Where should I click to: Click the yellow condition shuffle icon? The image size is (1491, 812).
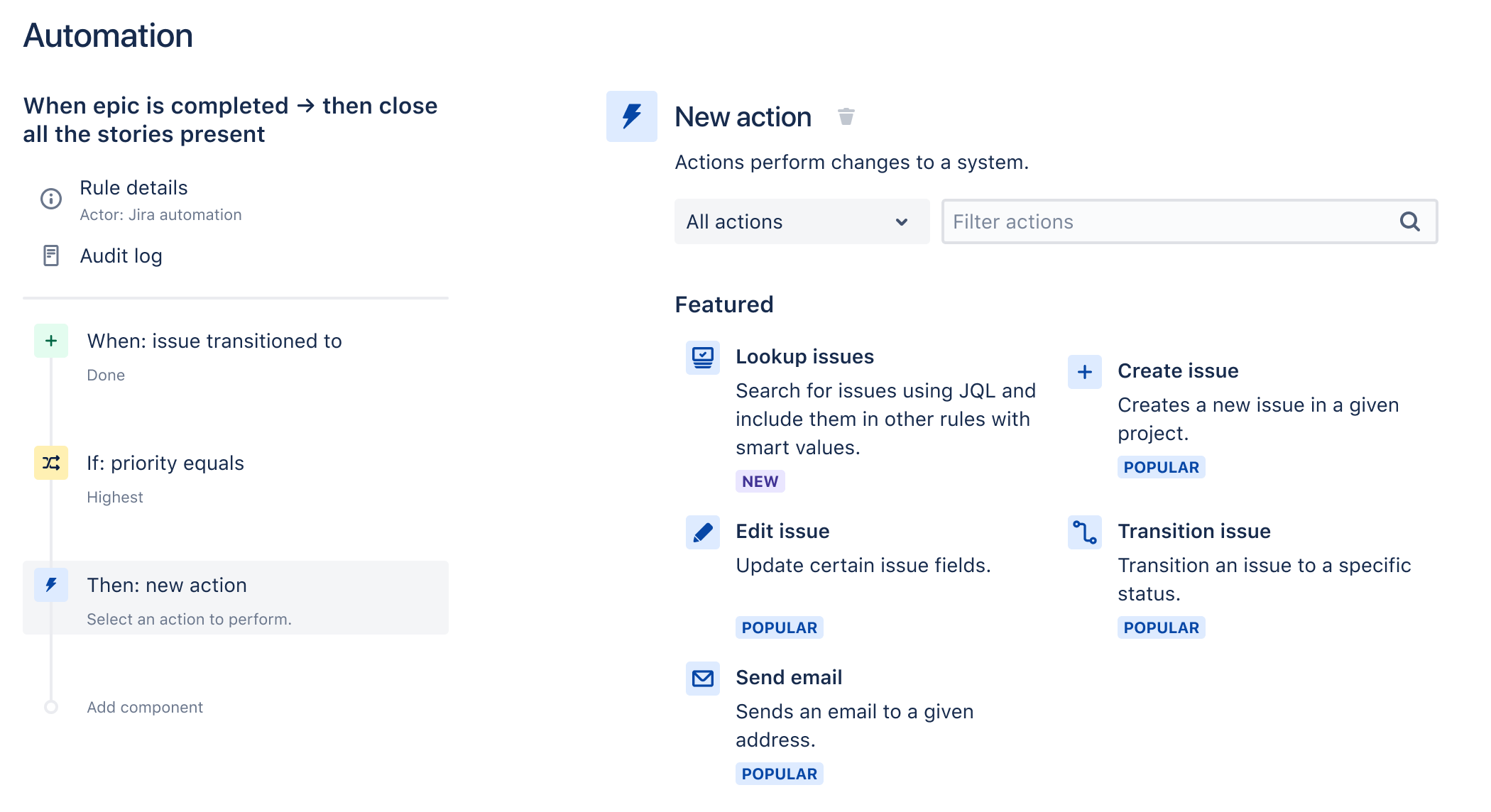[50, 463]
